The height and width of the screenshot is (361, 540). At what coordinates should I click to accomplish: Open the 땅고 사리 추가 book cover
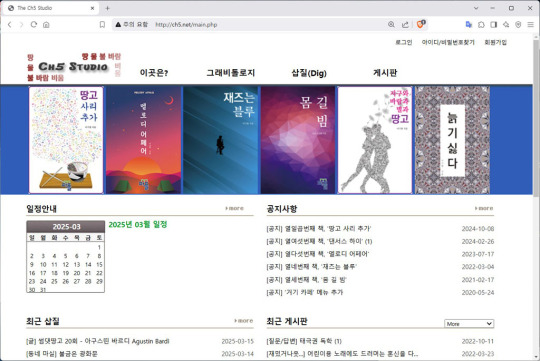[66, 140]
